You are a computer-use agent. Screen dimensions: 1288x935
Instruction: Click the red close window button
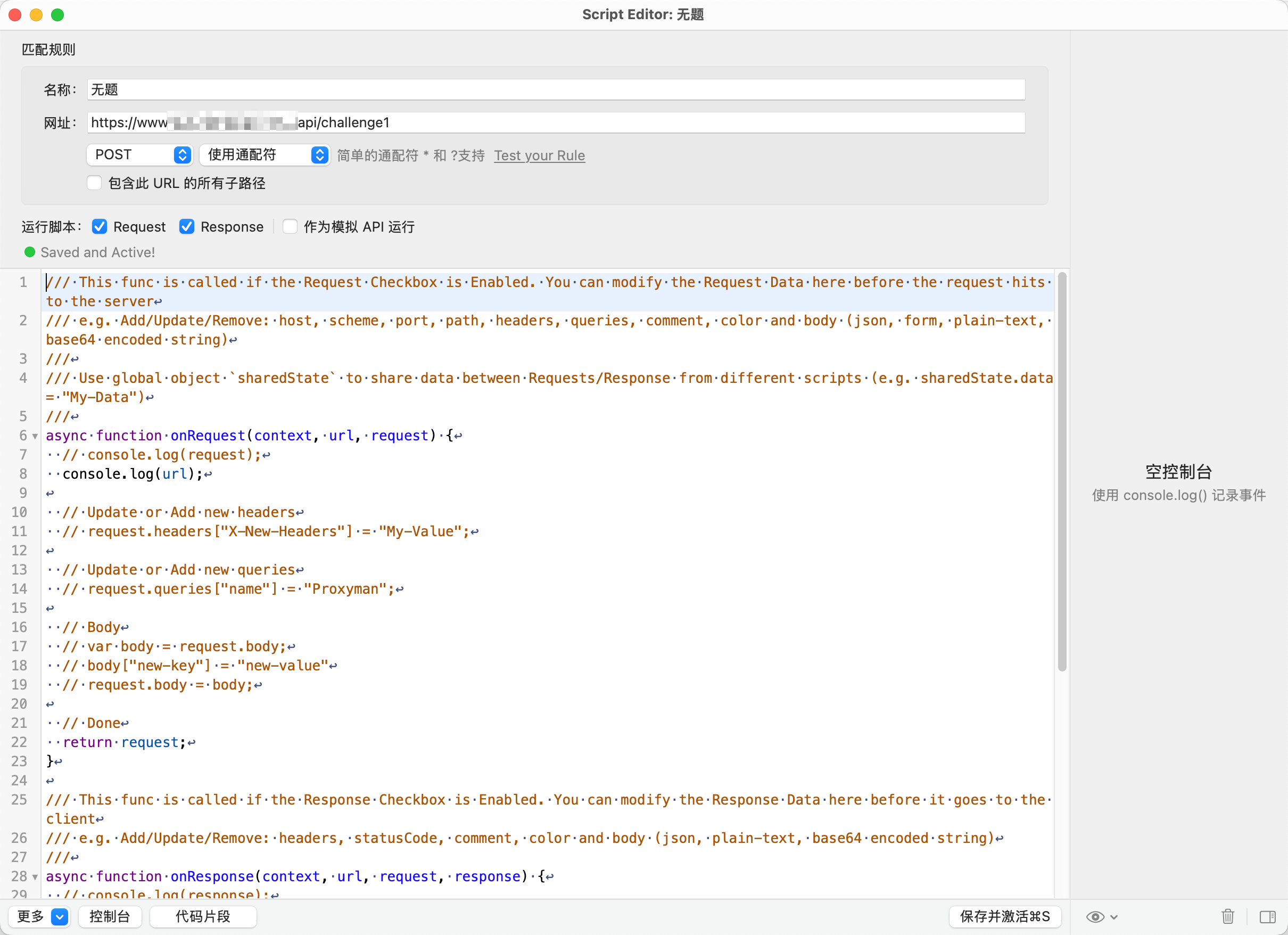tap(15, 15)
